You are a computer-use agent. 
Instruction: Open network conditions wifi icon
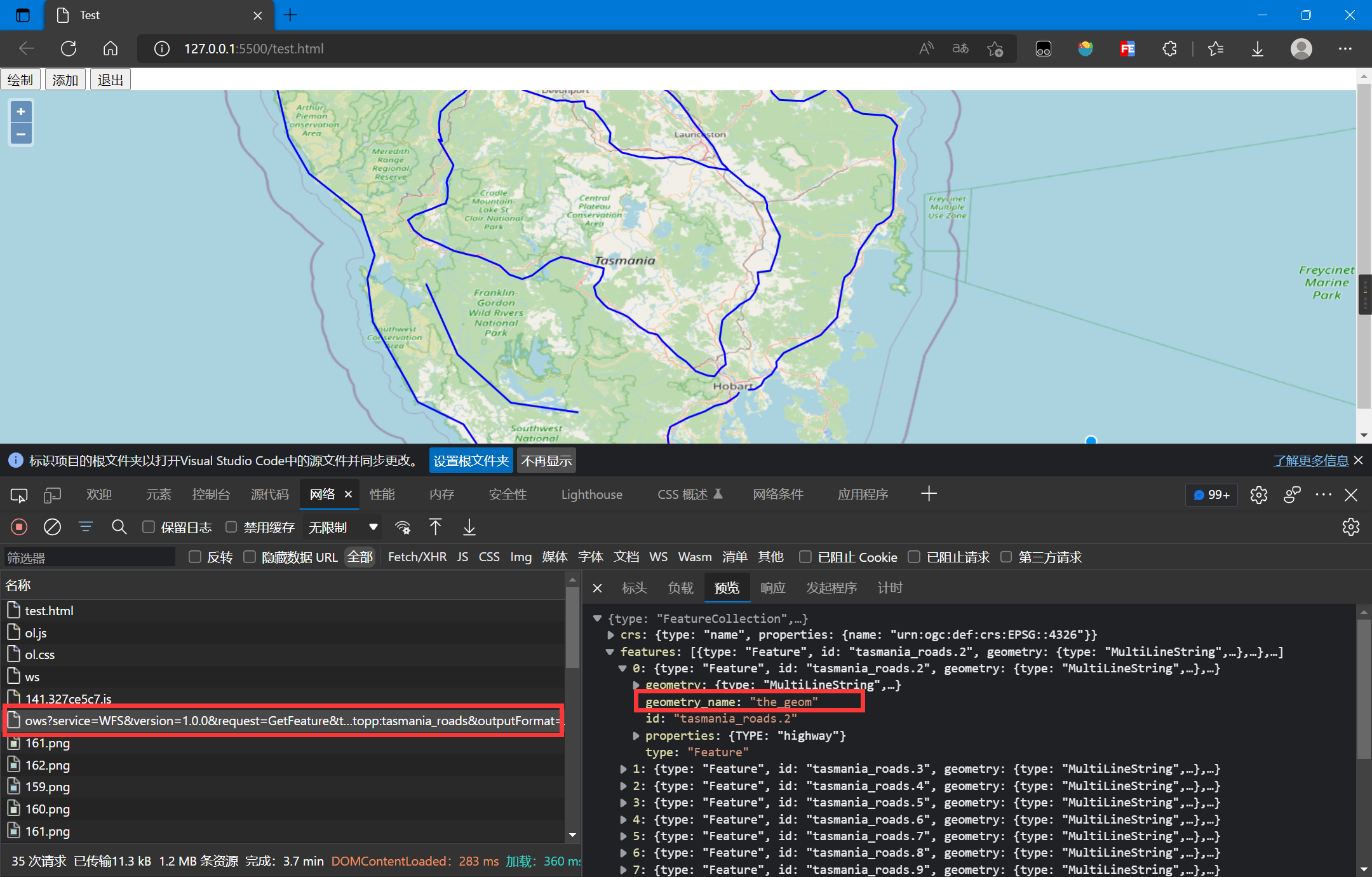pyautogui.click(x=403, y=527)
